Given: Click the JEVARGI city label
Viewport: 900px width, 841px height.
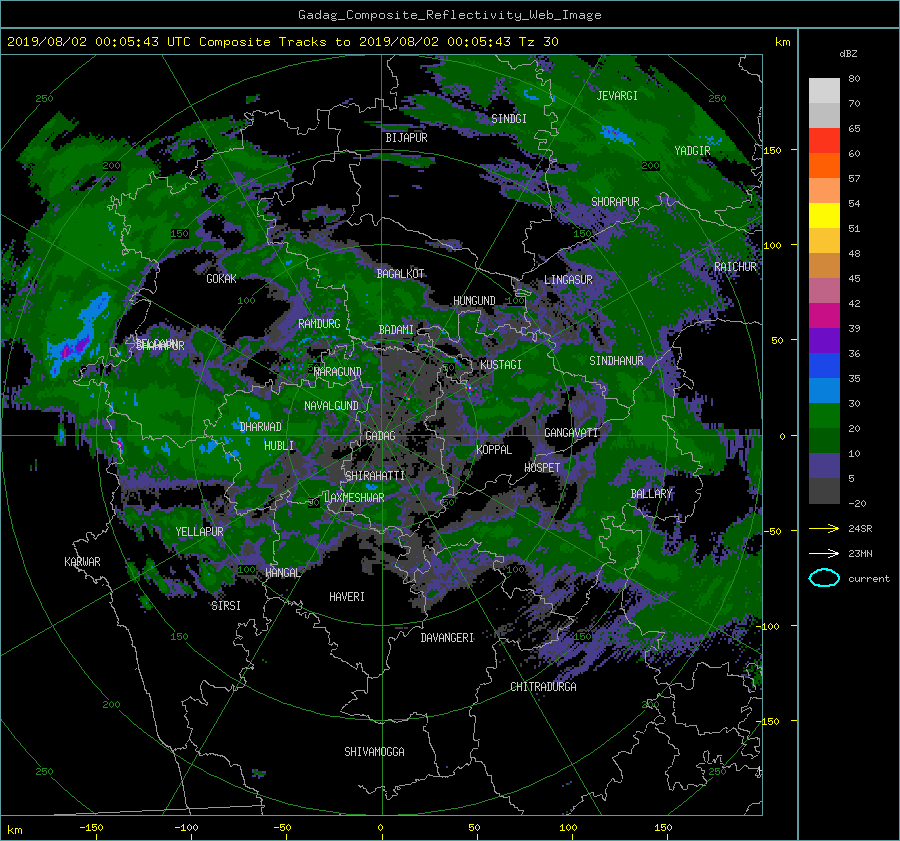Looking at the screenshot, I should click(617, 96).
